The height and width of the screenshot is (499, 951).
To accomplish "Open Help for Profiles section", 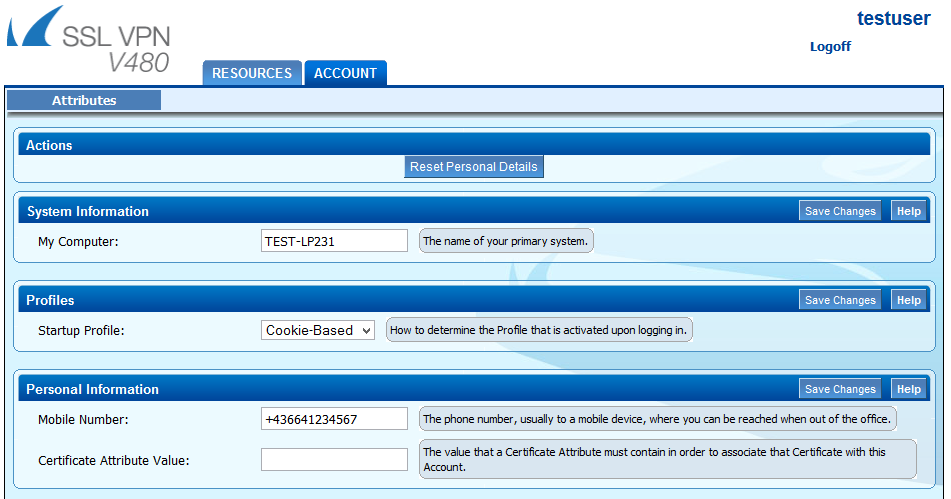I will click(x=909, y=300).
